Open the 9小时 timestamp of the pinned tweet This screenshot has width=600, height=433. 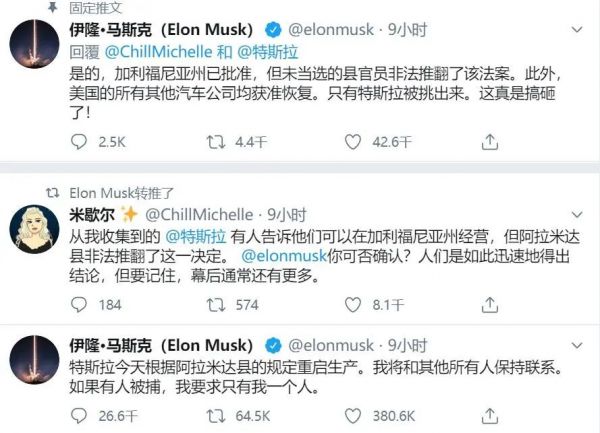407,27
